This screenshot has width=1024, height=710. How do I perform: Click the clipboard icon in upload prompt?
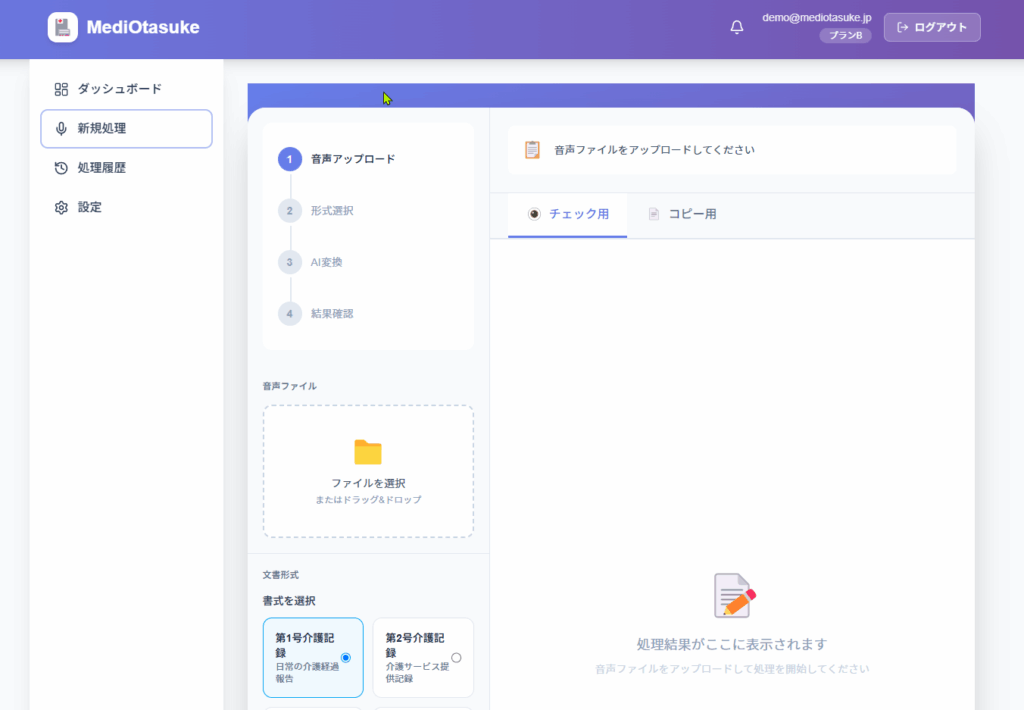tap(532, 150)
